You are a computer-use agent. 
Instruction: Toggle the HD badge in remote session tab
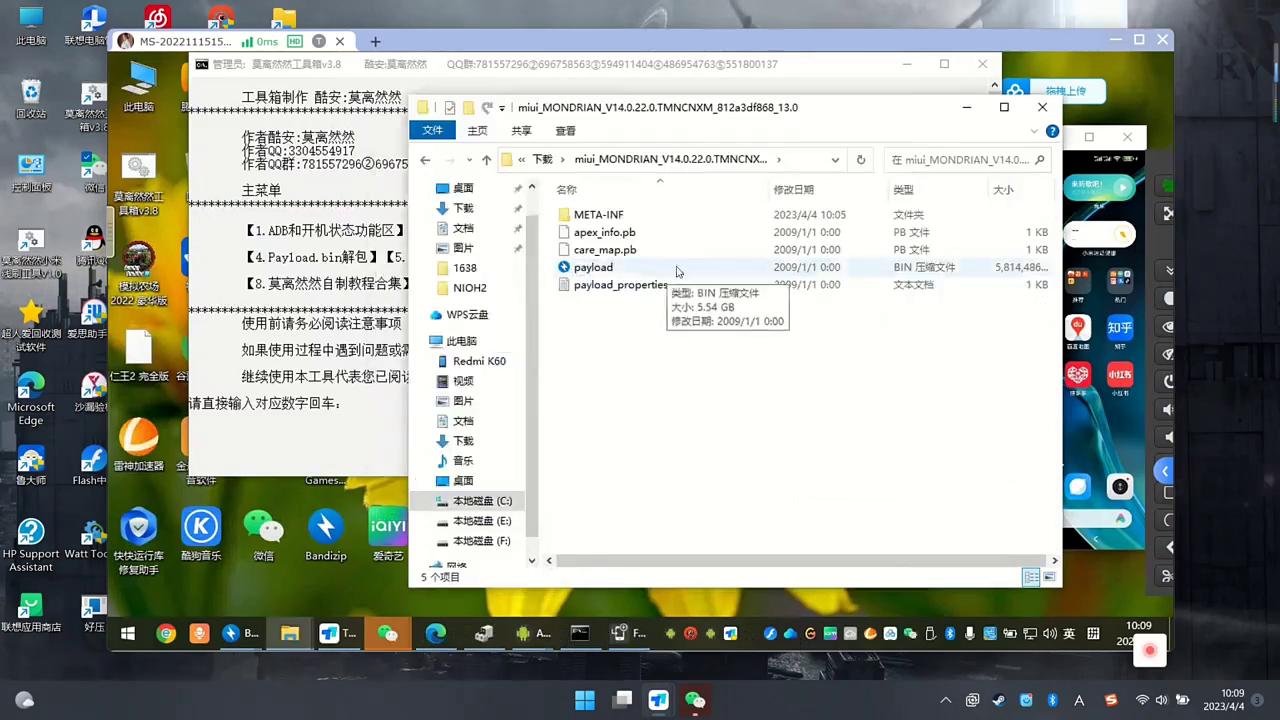294,41
